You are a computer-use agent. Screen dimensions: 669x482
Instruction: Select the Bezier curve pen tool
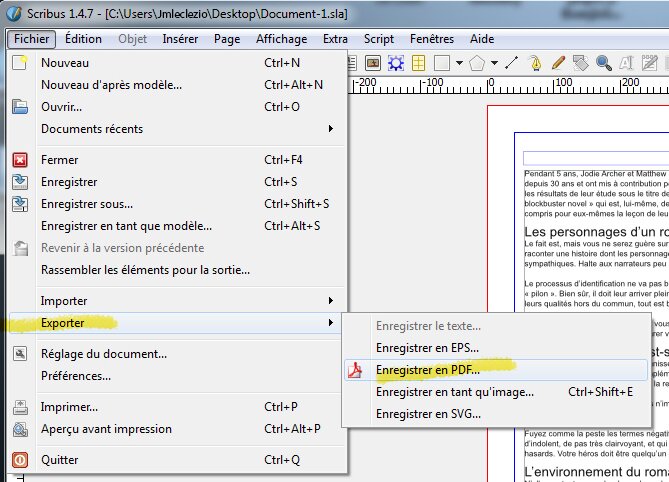click(535, 63)
